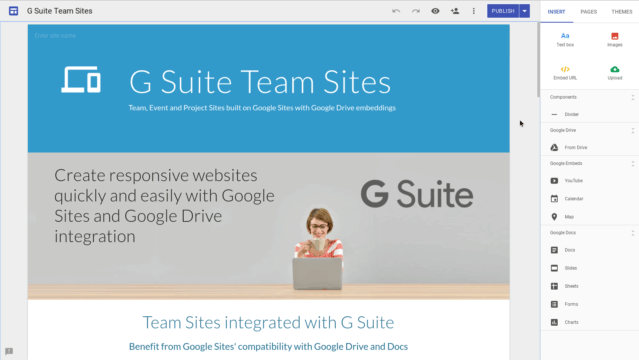Insert a Text box
This screenshot has width=639, height=360.
(x=565, y=40)
